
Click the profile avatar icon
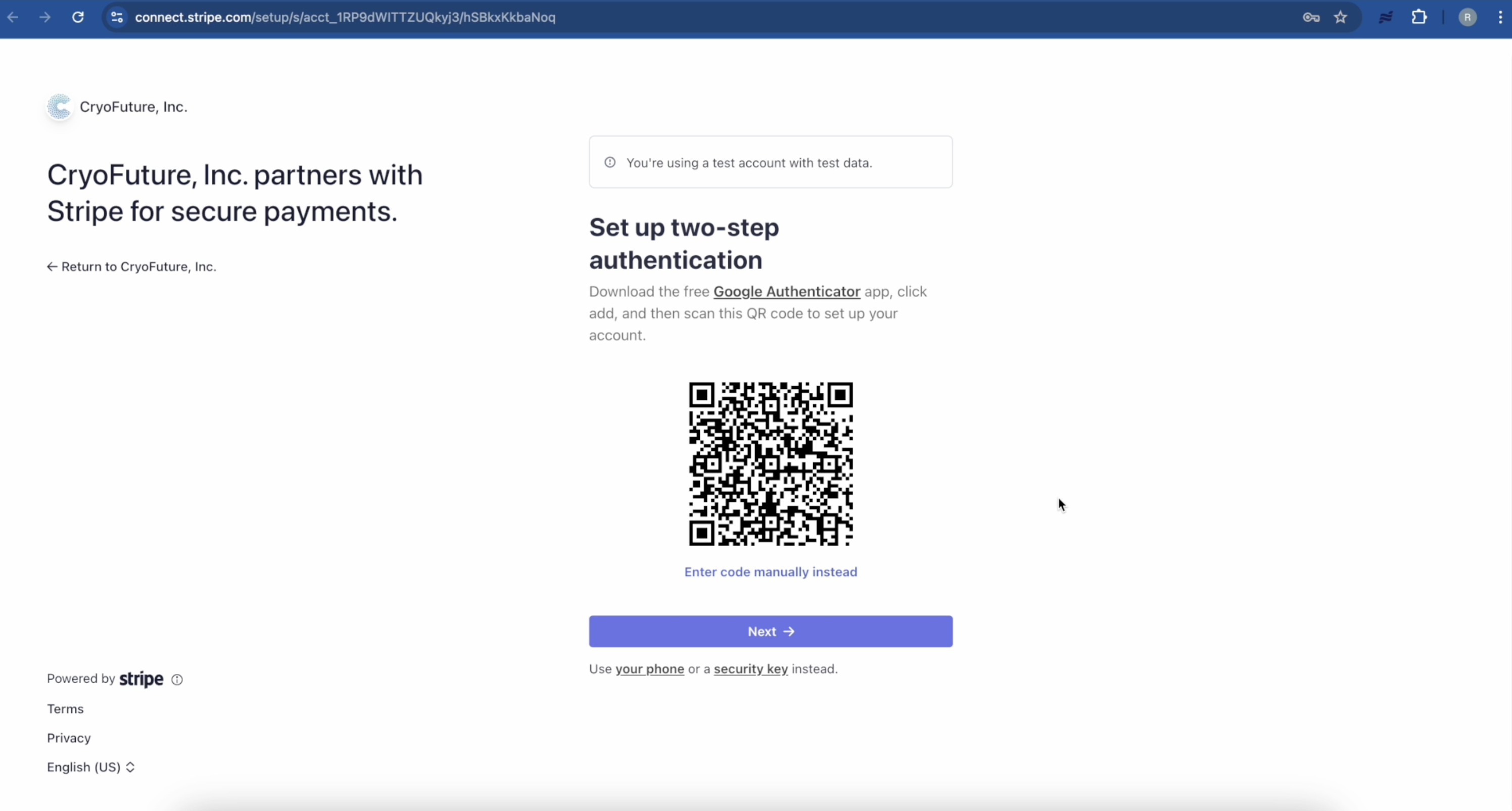[x=1468, y=17]
